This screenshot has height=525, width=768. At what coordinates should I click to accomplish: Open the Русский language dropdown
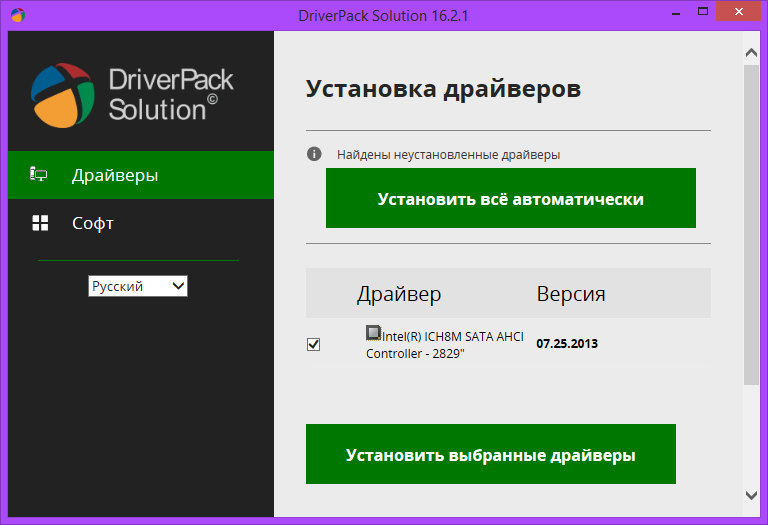click(x=138, y=286)
